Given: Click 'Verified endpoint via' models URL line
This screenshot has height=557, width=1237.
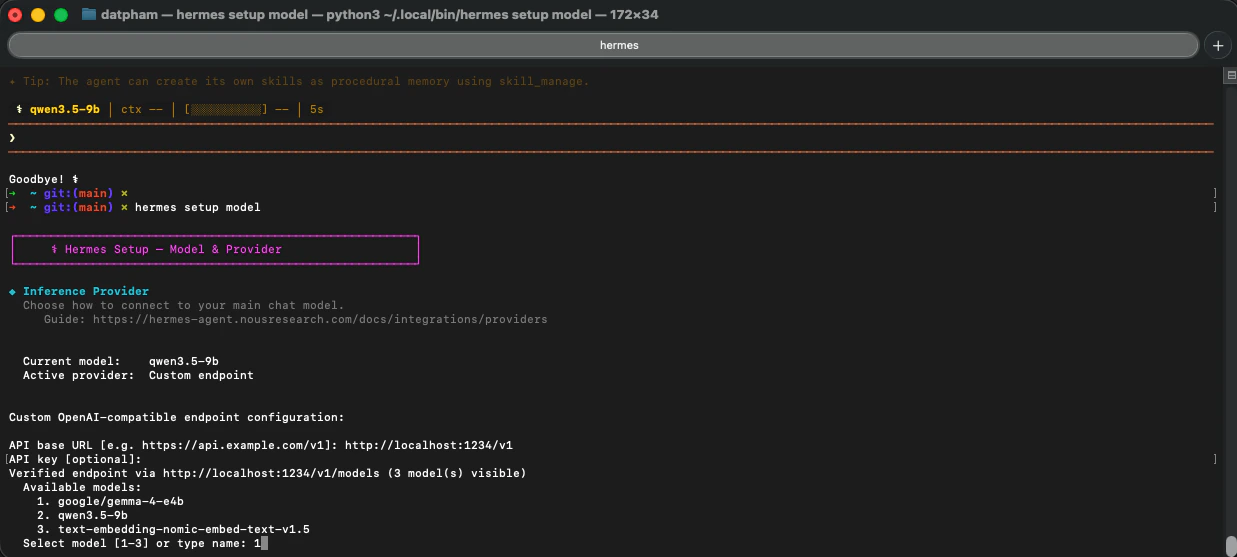Looking at the screenshot, I should coord(267,473).
